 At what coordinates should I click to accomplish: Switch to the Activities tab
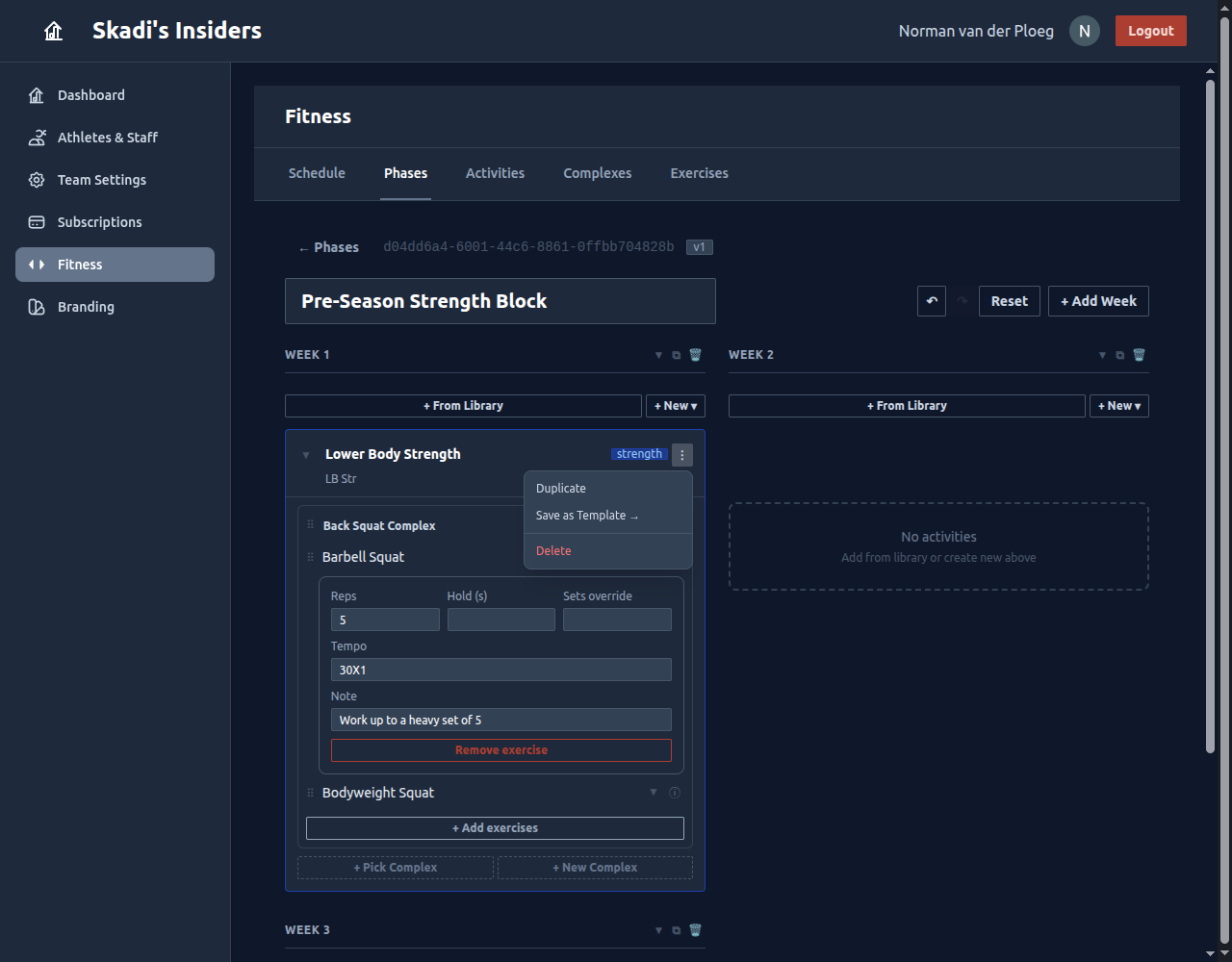point(496,173)
